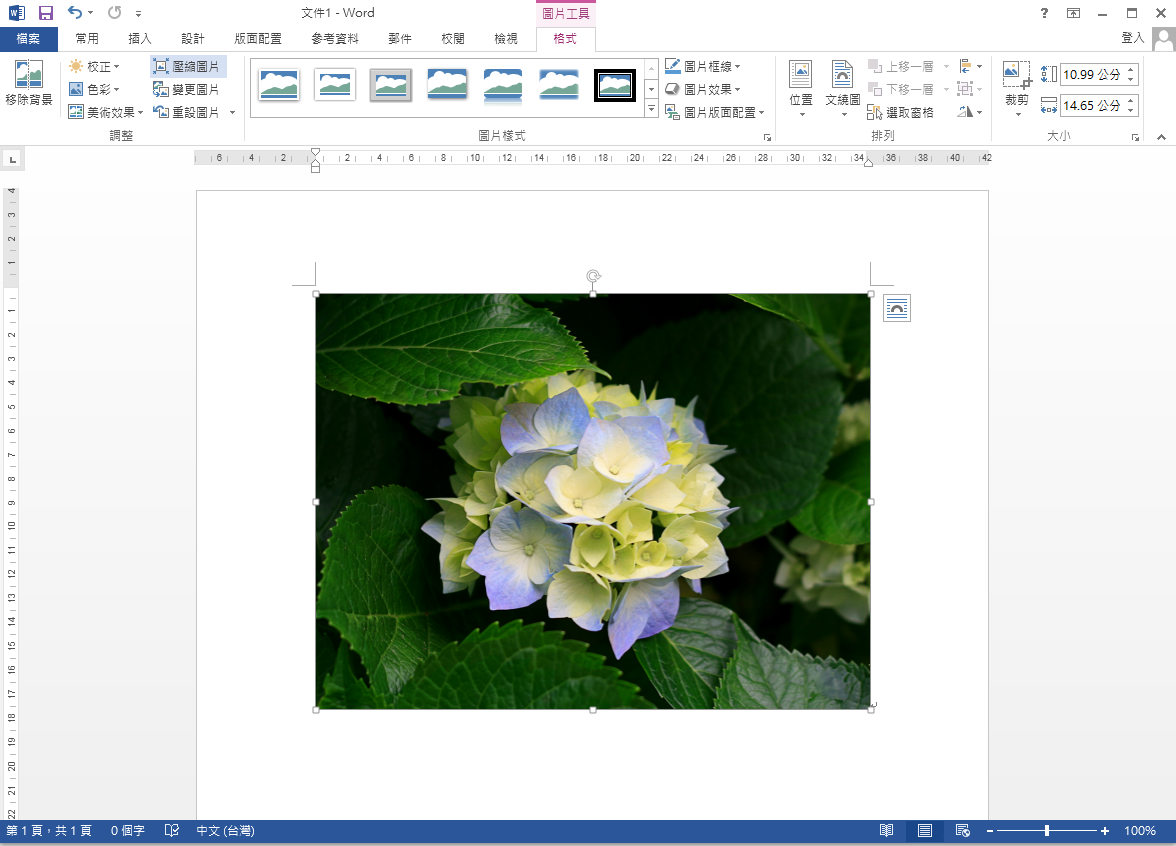This screenshot has width=1176, height=846.
Task: Open the 色彩 color dropdown
Action: [95, 90]
